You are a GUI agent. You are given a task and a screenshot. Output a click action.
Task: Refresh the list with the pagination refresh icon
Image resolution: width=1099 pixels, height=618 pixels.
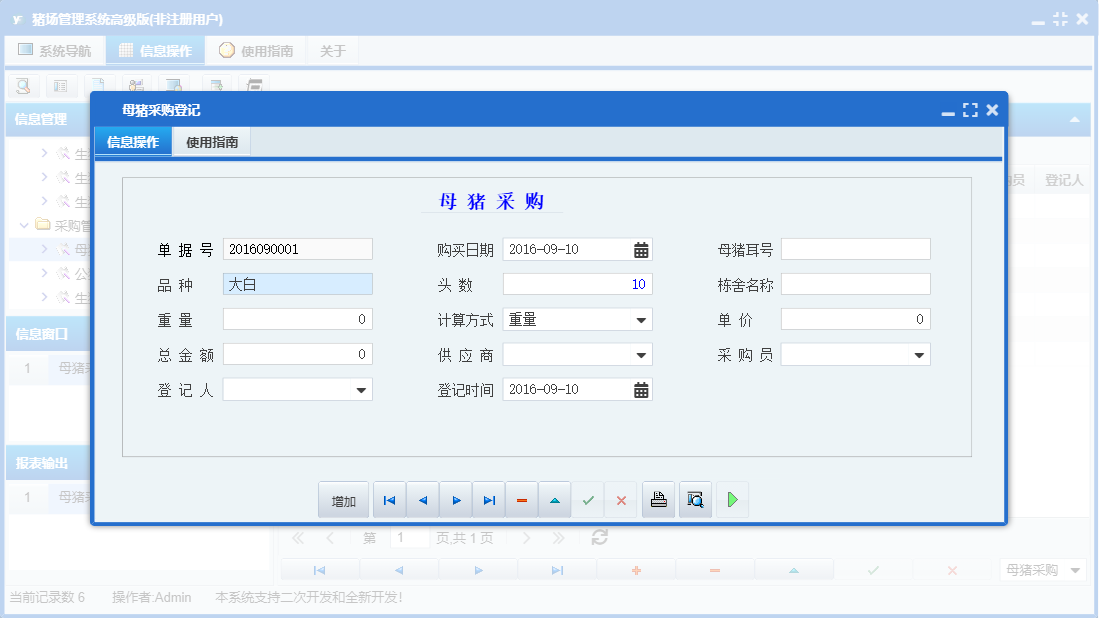pyautogui.click(x=598, y=537)
